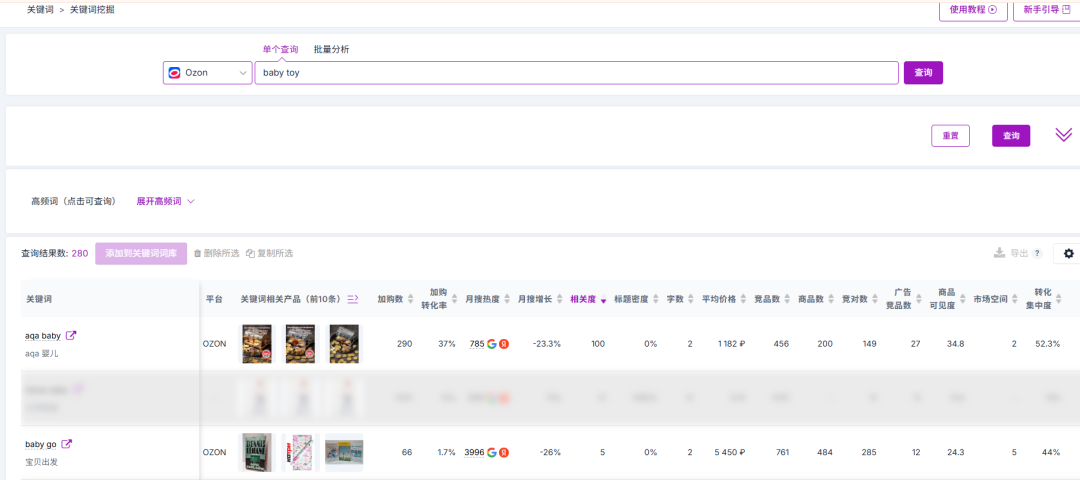Open first product thumbnail for aqa baby

[x=258, y=344]
